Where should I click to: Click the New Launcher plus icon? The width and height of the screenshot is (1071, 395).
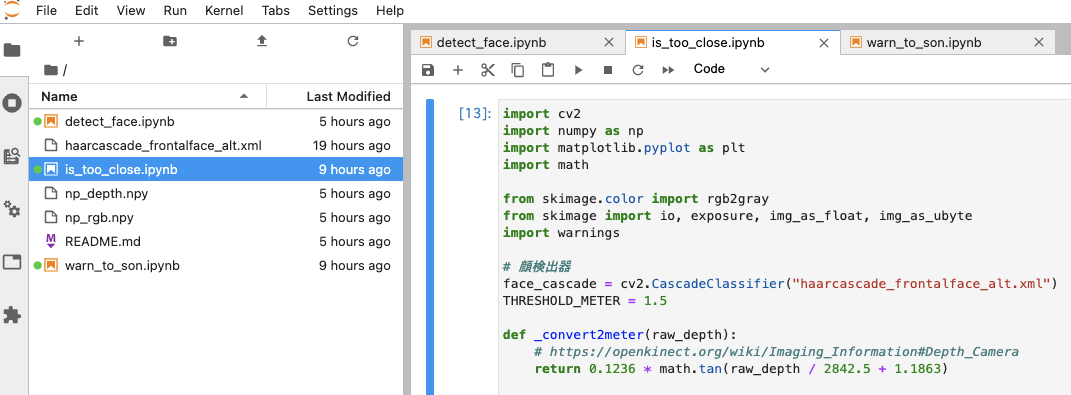(x=79, y=41)
